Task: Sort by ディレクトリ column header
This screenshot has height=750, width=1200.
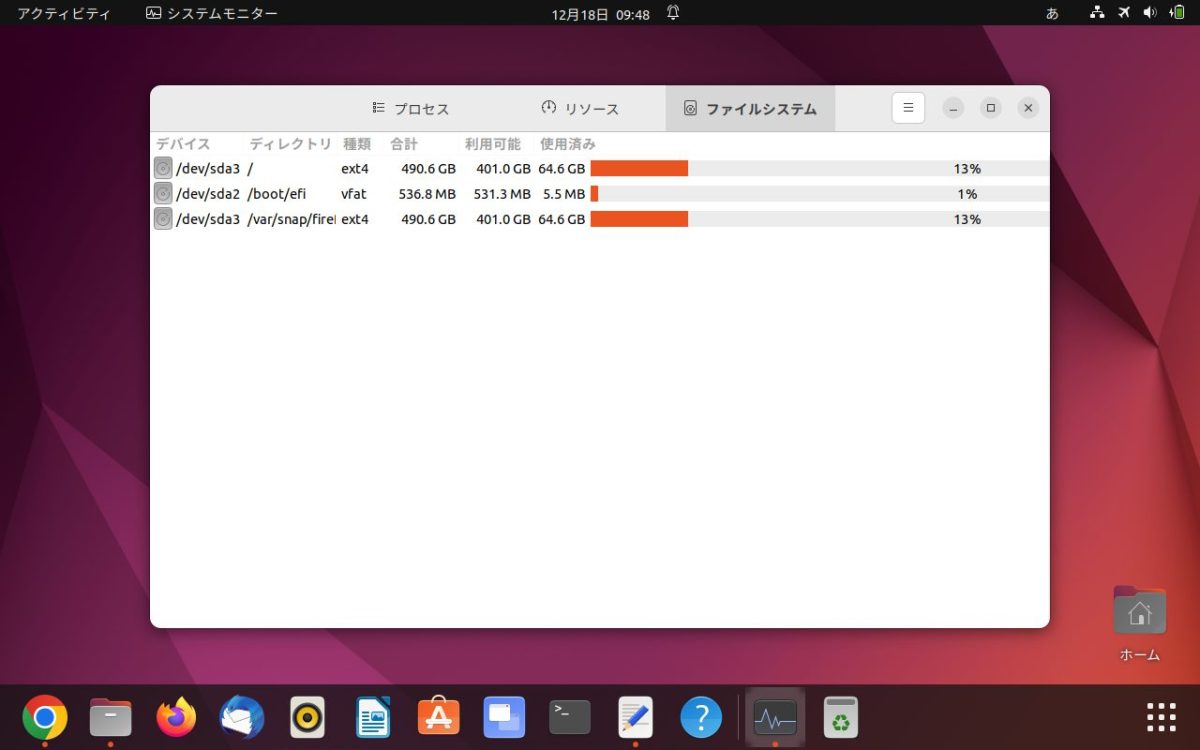Action: [x=290, y=144]
